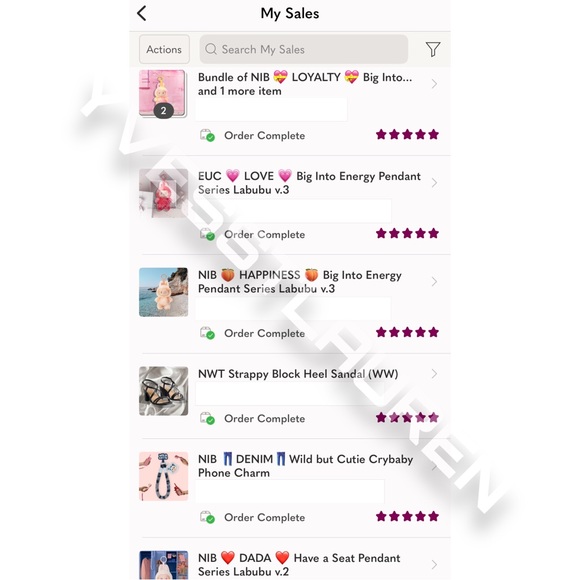Open the DADA Have a Seat chevron
The image size is (580, 580).
[434, 564]
